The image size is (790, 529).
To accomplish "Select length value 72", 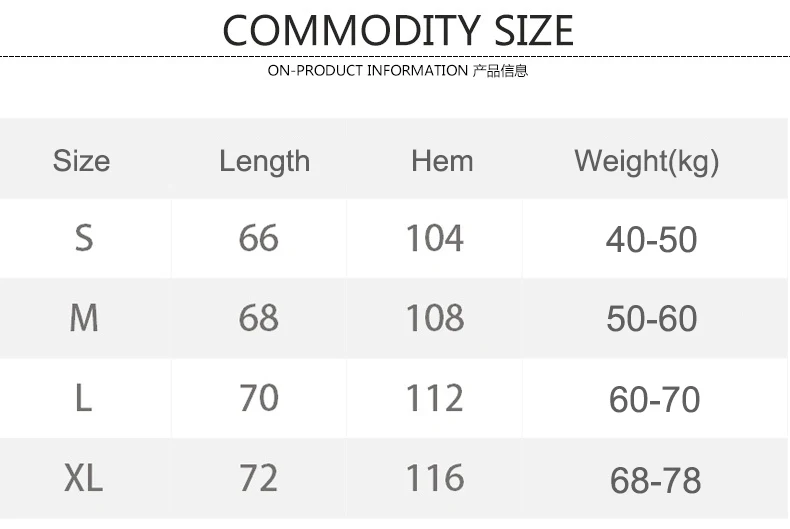I will click(x=258, y=478).
